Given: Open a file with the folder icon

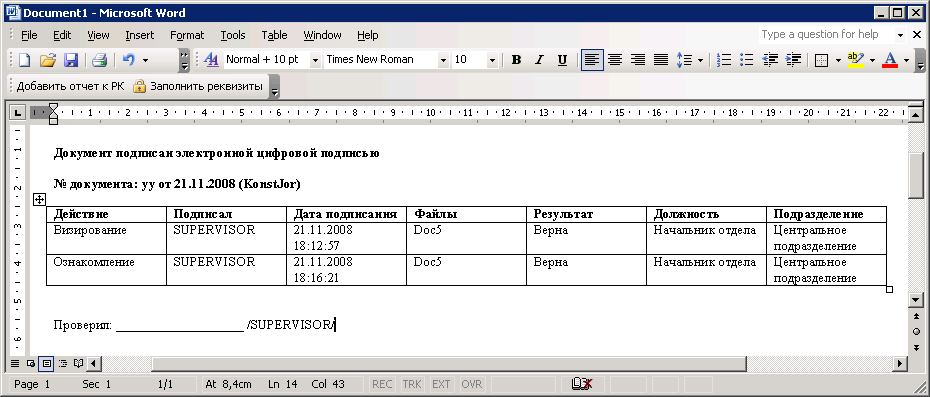Looking at the screenshot, I should click(x=47, y=60).
